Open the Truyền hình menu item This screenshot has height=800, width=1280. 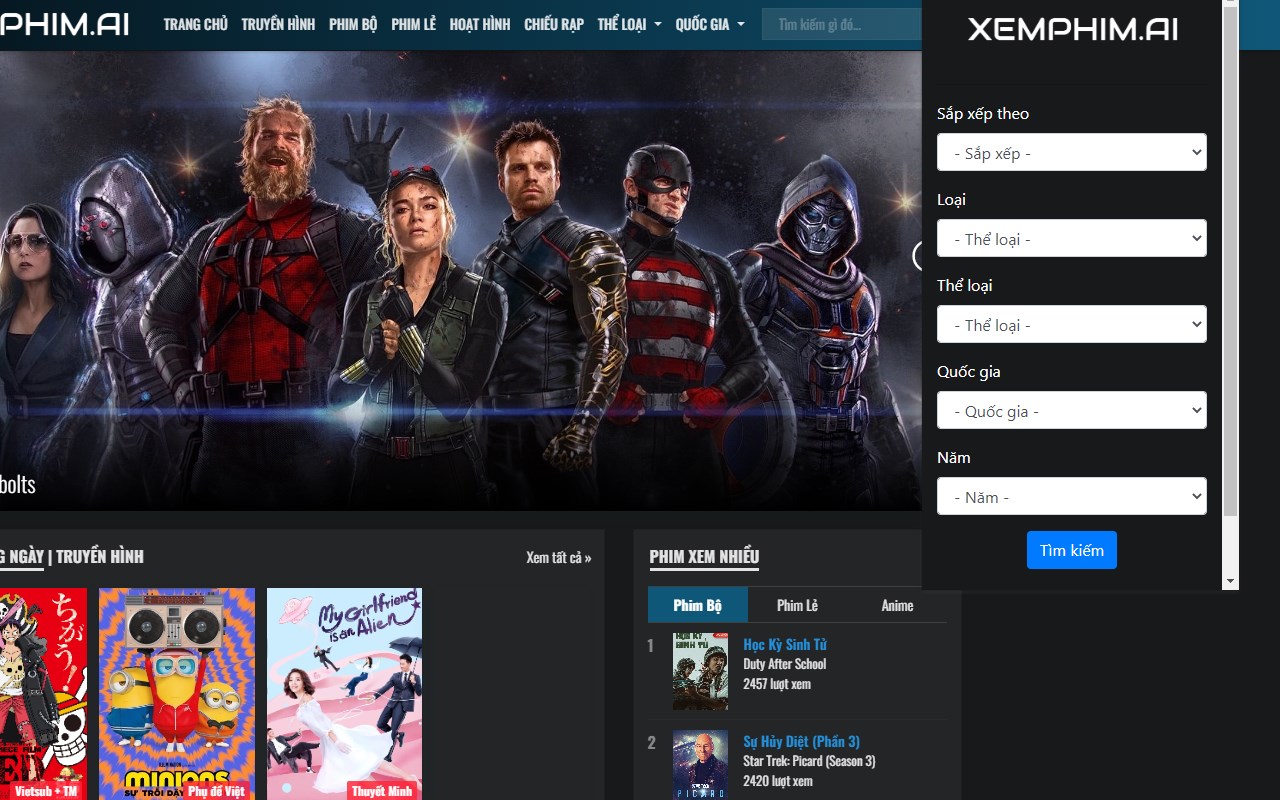click(x=278, y=24)
